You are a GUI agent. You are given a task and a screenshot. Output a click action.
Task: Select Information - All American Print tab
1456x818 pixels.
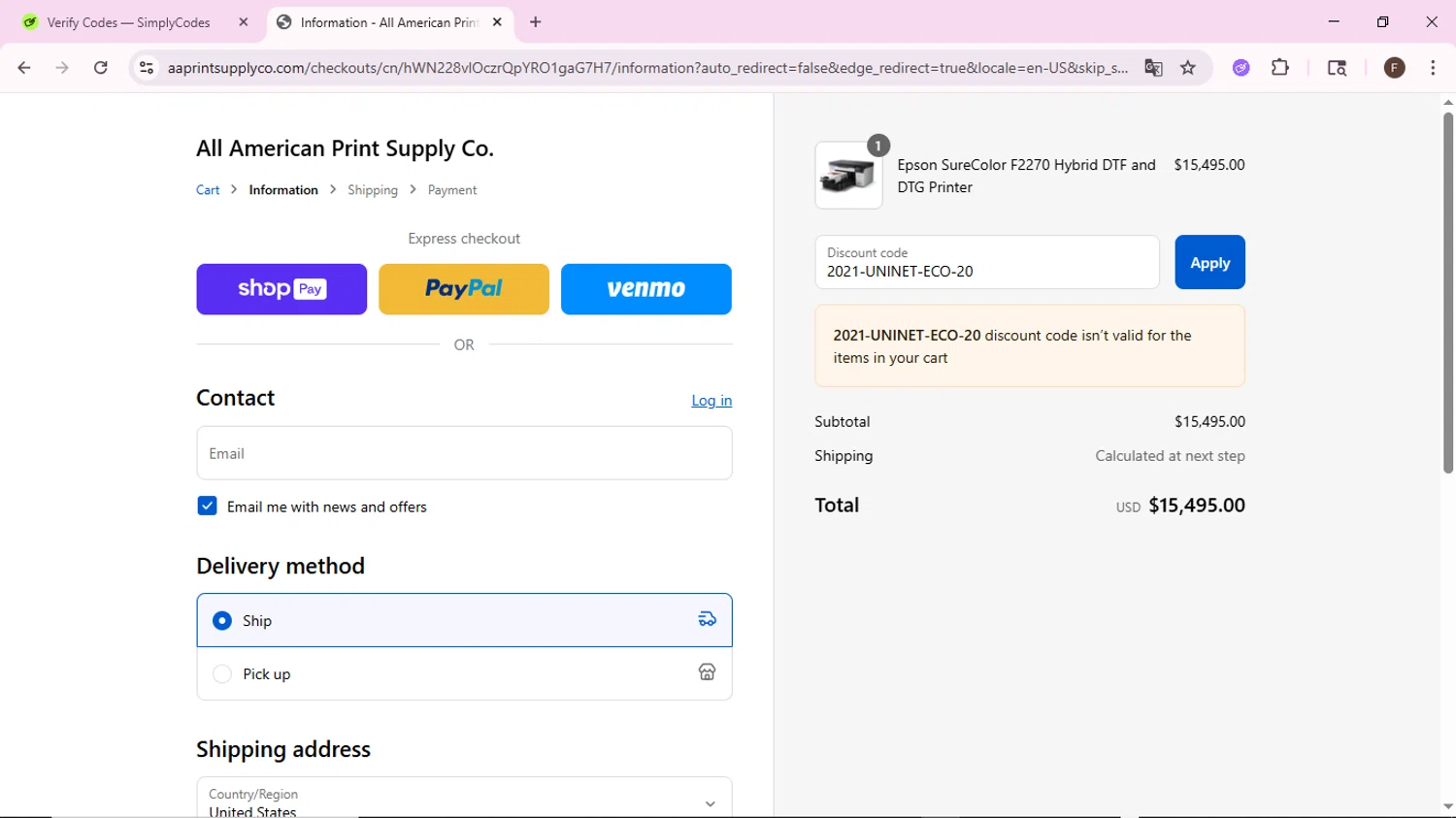click(x=388, y=22)
